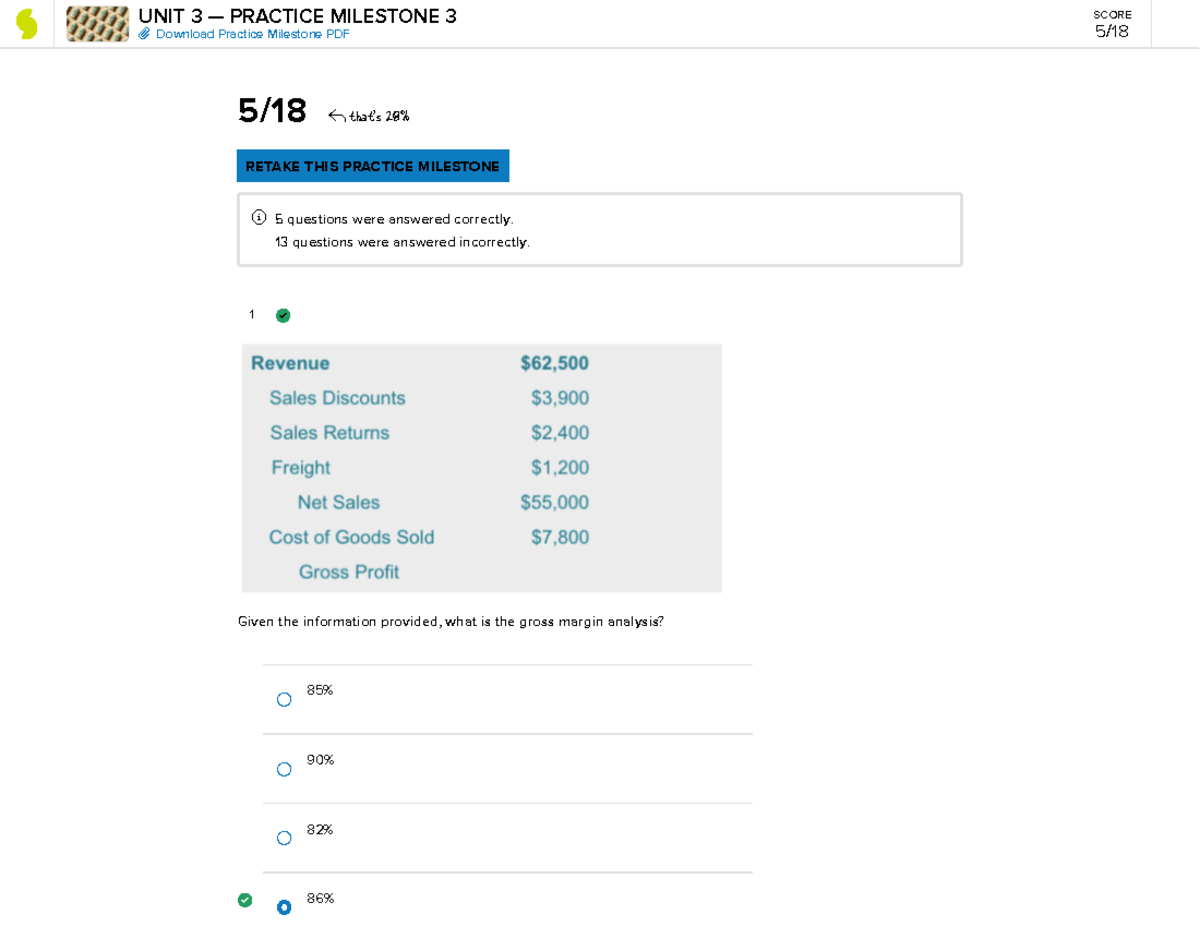Click the Revenue row in the financial table
Image resolution: width=1200 pixels, height=927 pixels.
(x=420, y=363)
